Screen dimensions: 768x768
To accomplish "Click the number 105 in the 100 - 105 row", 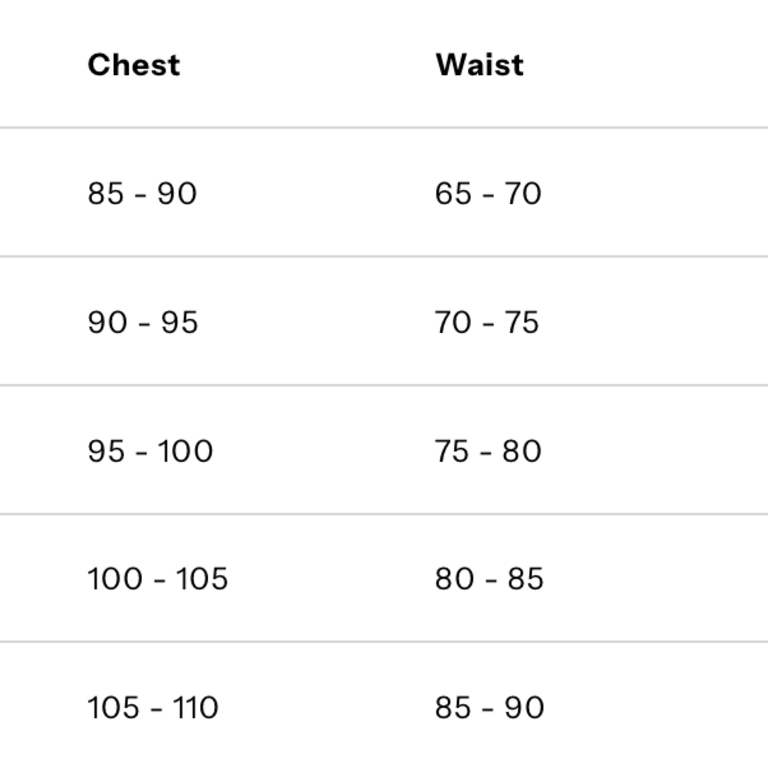I will [x=202, y=579].
